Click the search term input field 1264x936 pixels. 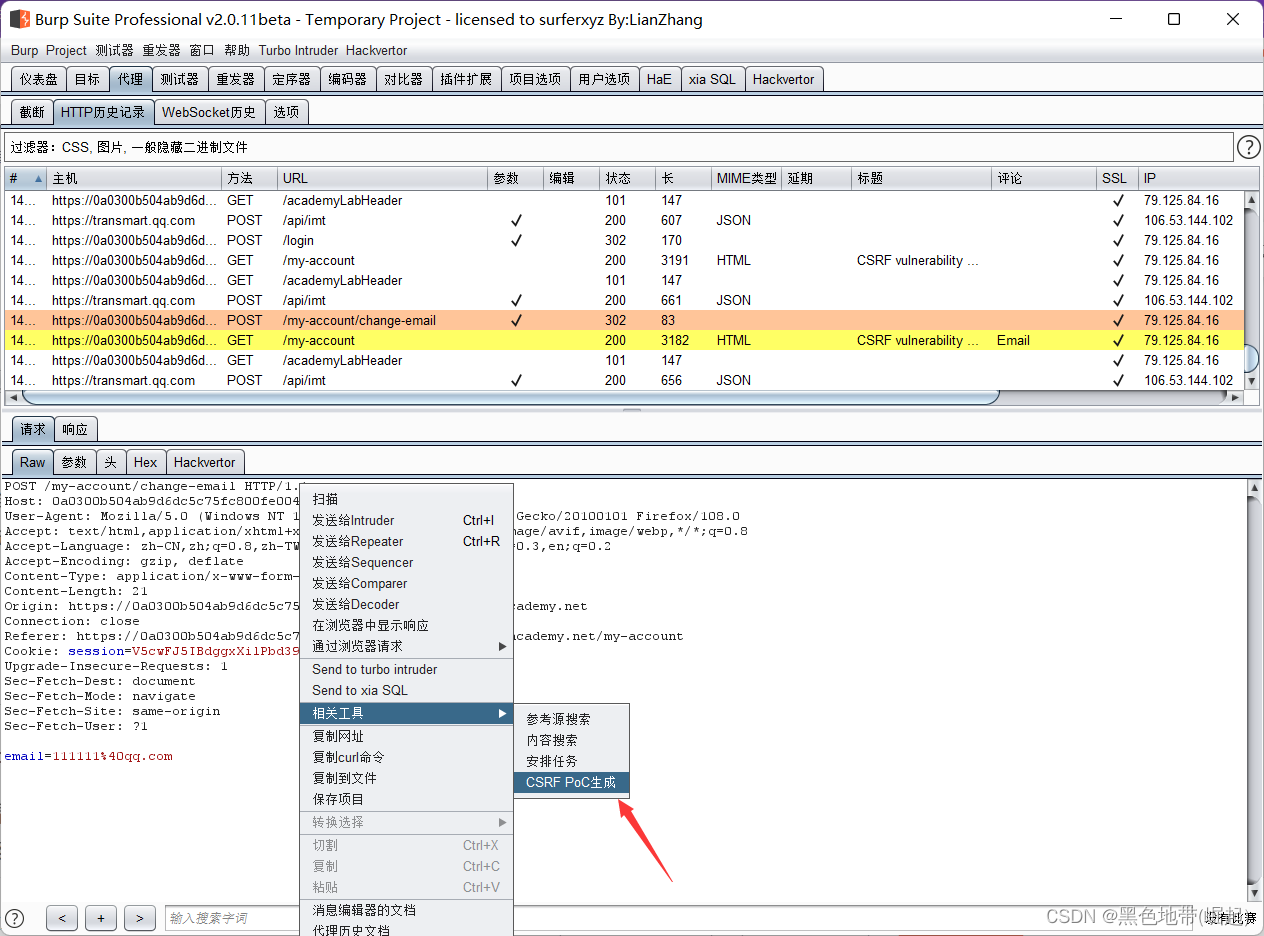pyautogui.click(x=232, y=917)
